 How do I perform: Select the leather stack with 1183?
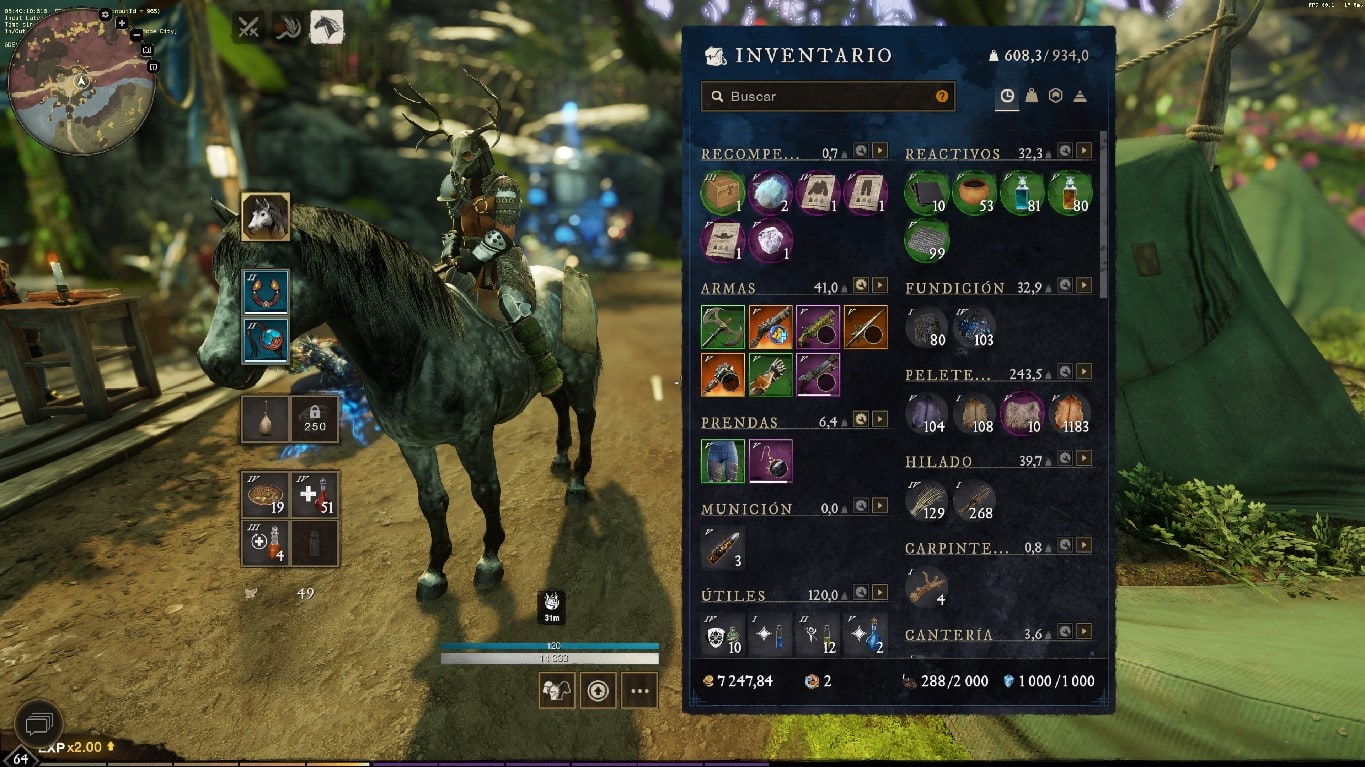pyautogui.click(x=1070, y=413)
